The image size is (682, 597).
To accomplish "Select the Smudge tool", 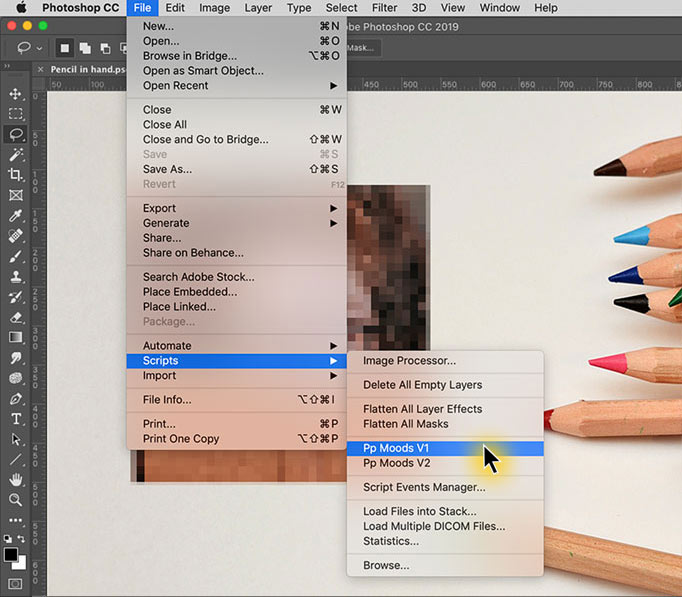I will tap(16, 358).
